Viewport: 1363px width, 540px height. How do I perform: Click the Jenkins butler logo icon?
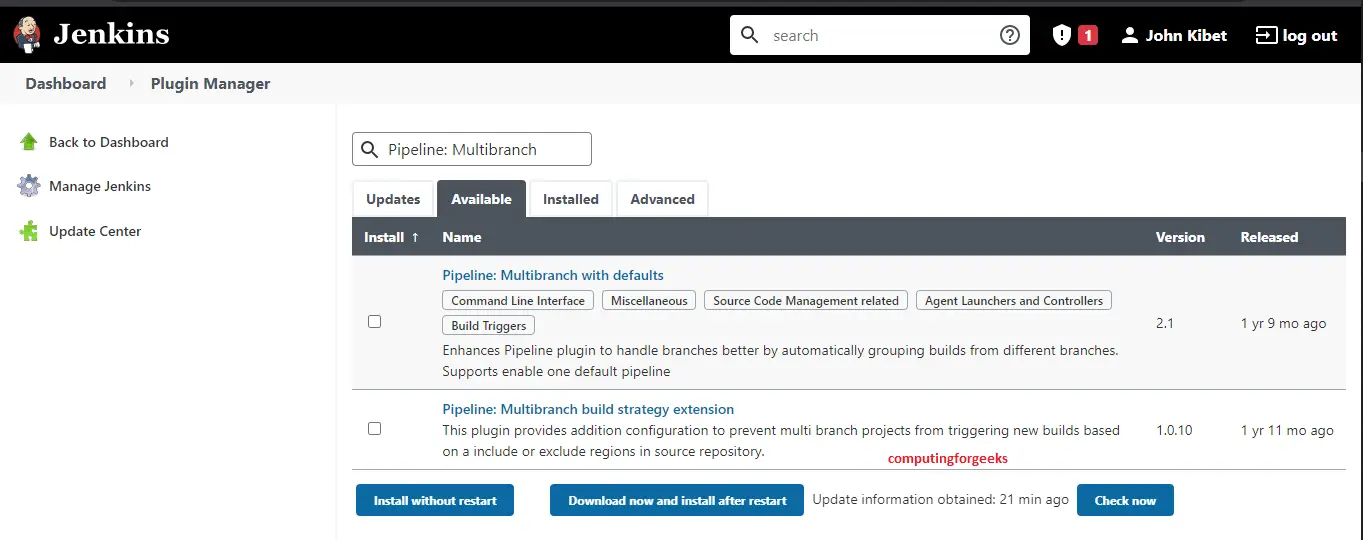point(27,34)
